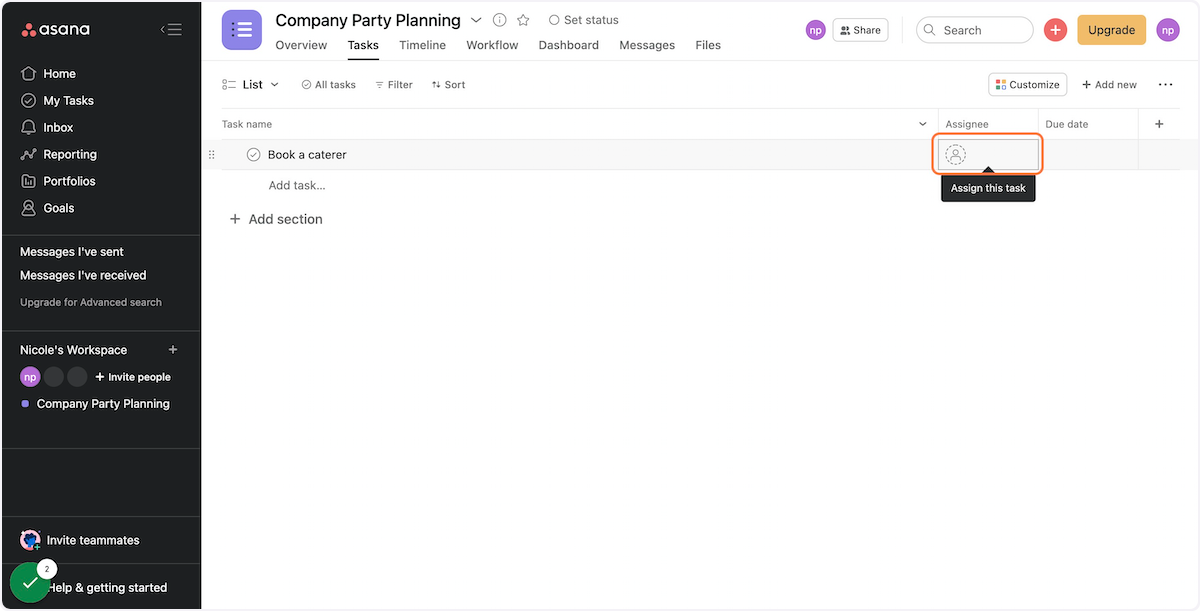Open the Filter options
Viewport: 1200px width, 611px height.
pos(394,85)
